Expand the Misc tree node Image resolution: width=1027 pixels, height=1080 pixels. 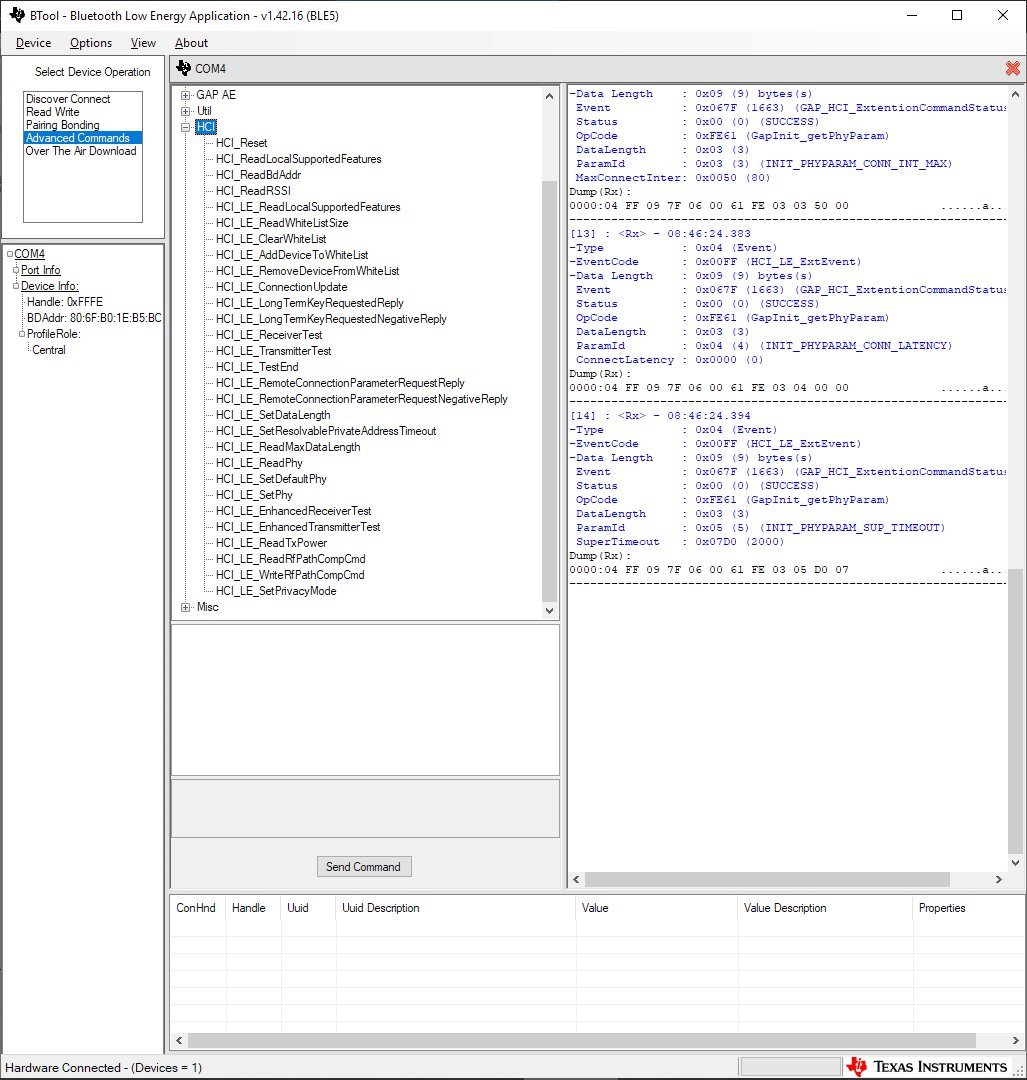pyautogui.click(x=186, y=606)
